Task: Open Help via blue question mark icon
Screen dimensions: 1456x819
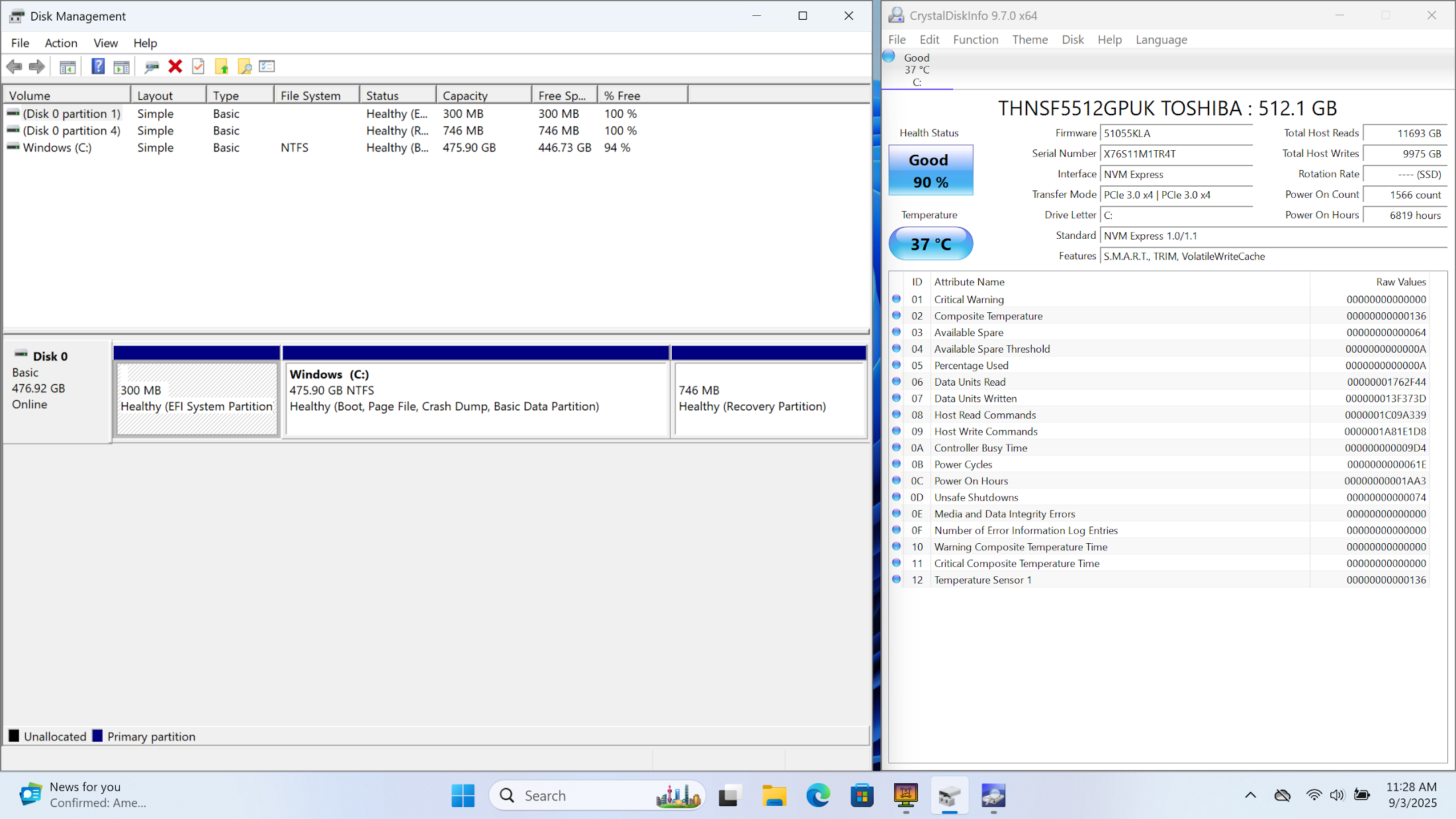Action: 98,66
